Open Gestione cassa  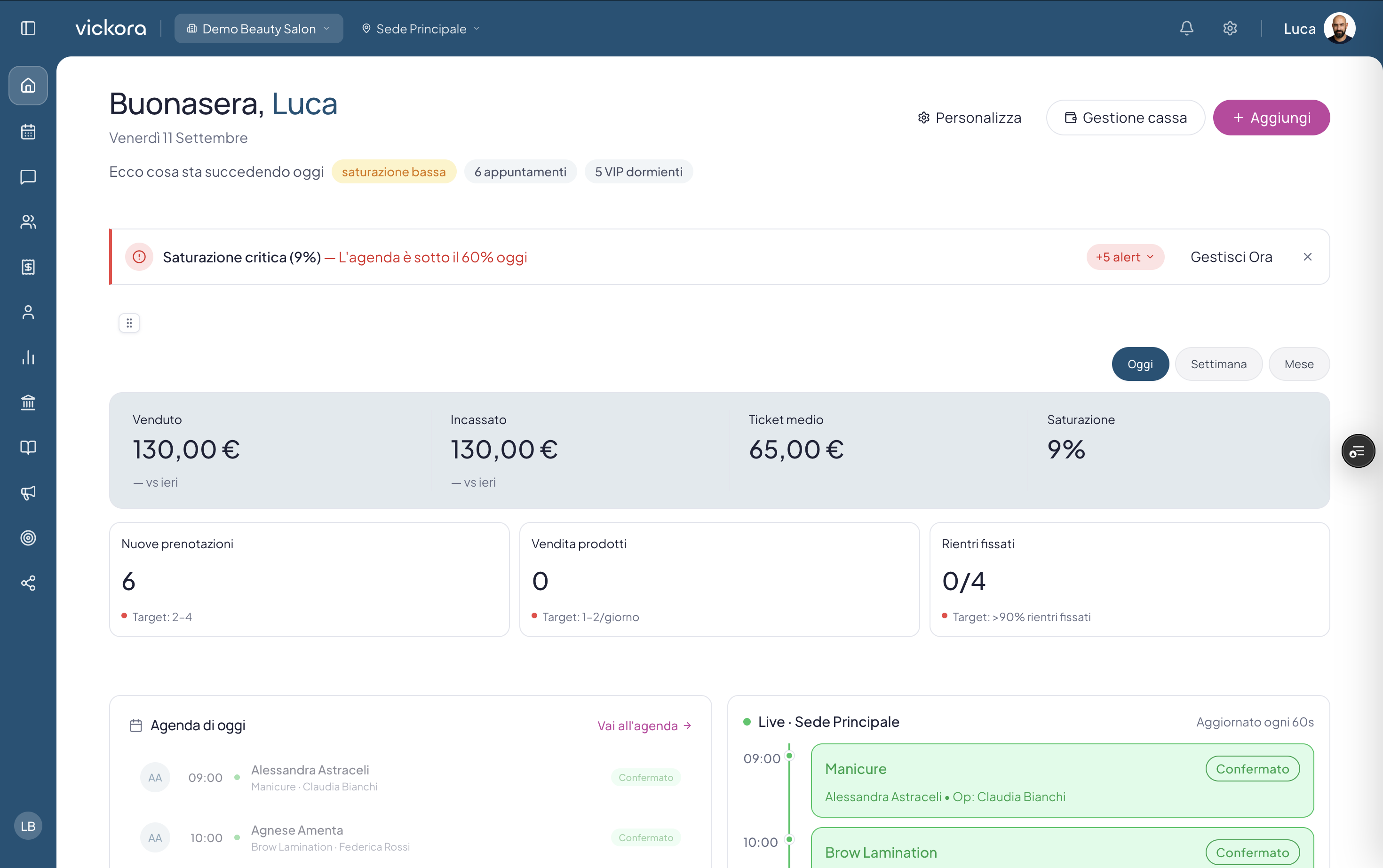tap(1125, 118)
